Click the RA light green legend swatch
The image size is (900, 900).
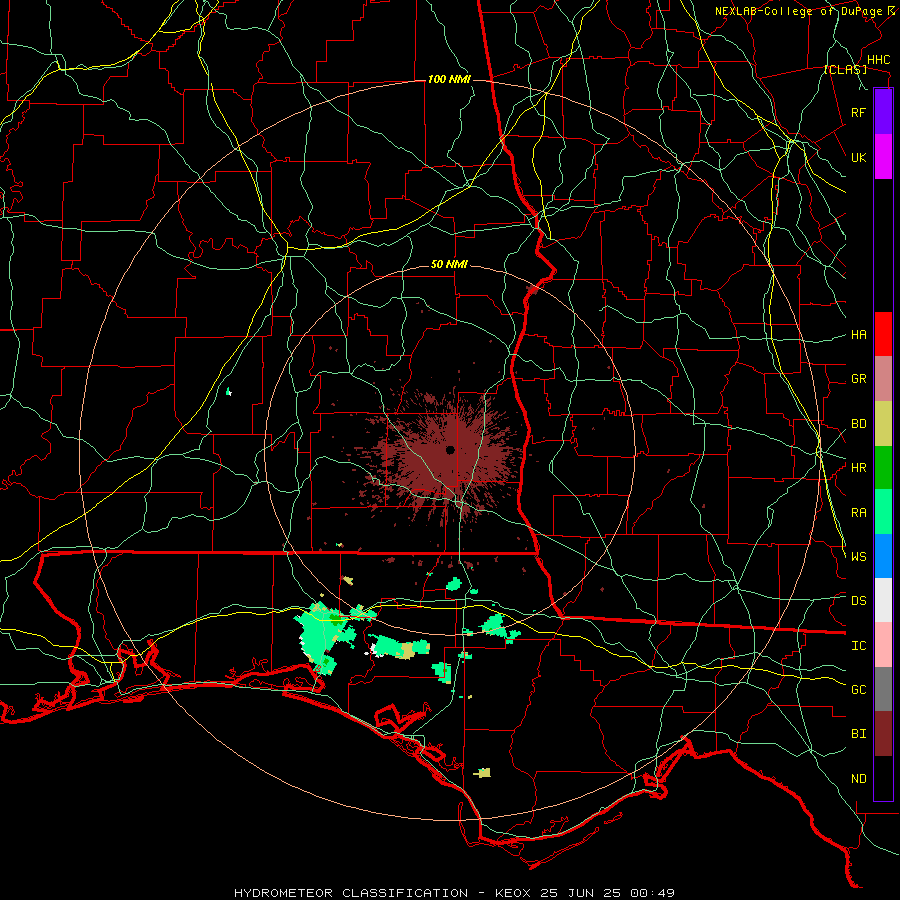pyautogui.click(x=883, y=512)
